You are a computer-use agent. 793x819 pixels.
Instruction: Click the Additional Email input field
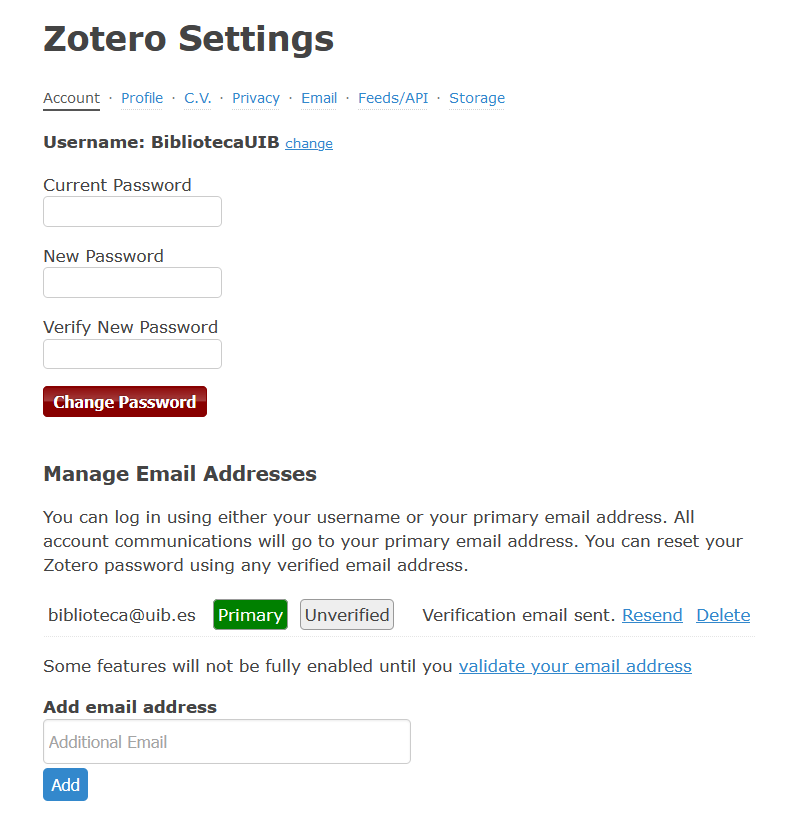227,742
